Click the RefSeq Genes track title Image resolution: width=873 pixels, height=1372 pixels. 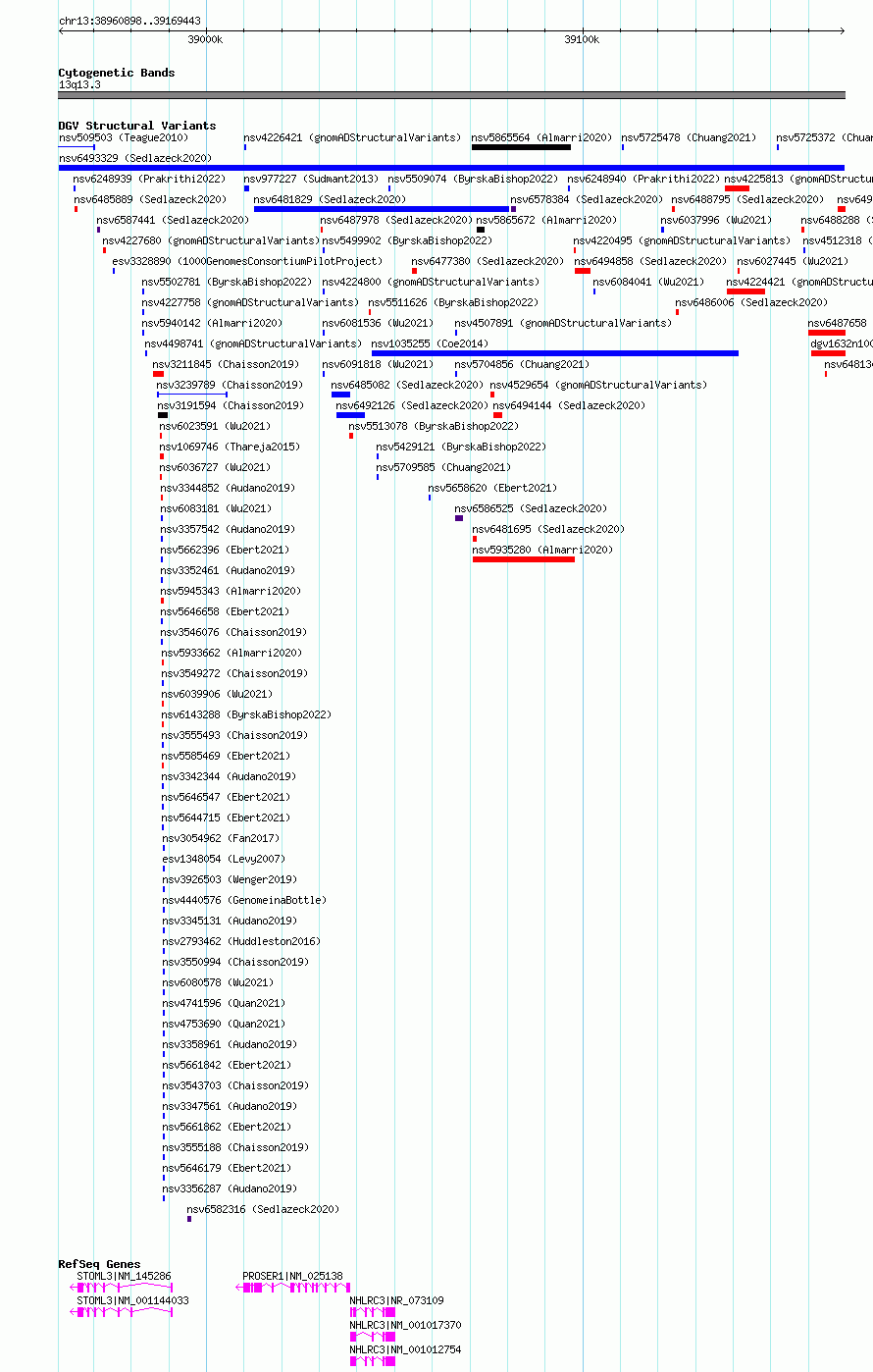pos(99,1264)
